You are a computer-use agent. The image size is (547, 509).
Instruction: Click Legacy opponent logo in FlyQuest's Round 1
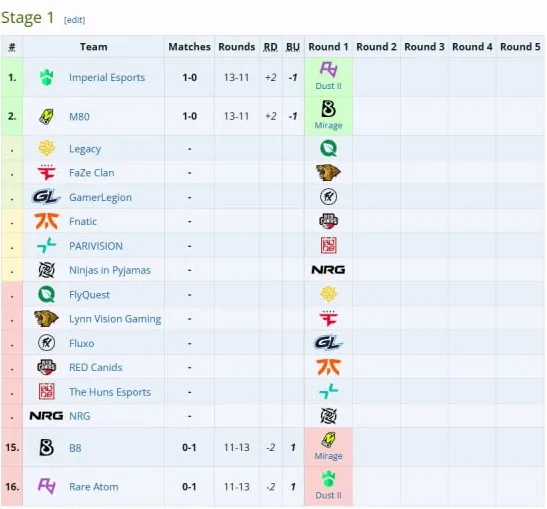coord(328,294)
